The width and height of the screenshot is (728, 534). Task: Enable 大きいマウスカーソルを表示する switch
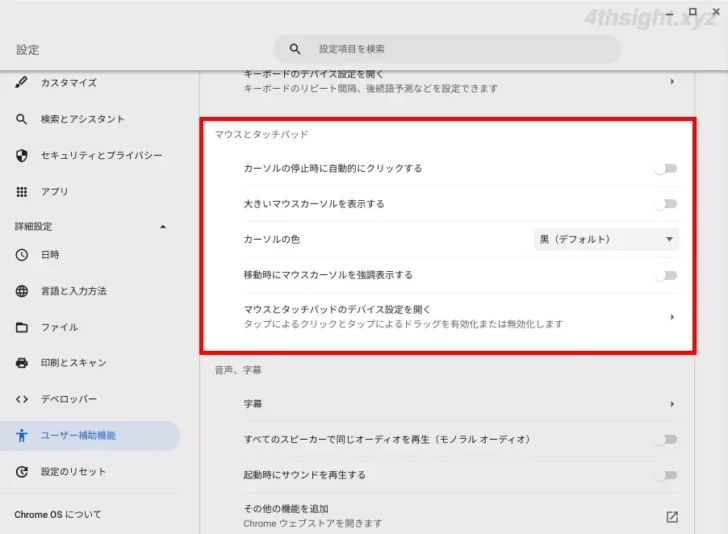pyautogui.click(x=666, y=204)
